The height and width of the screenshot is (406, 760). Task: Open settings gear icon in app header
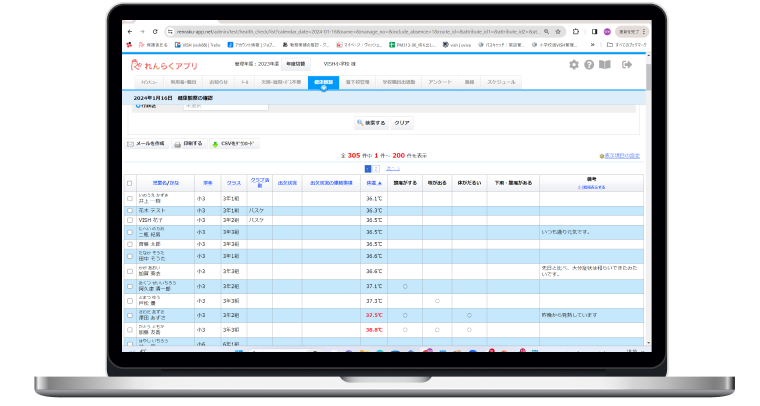click(x=574, y=64)
